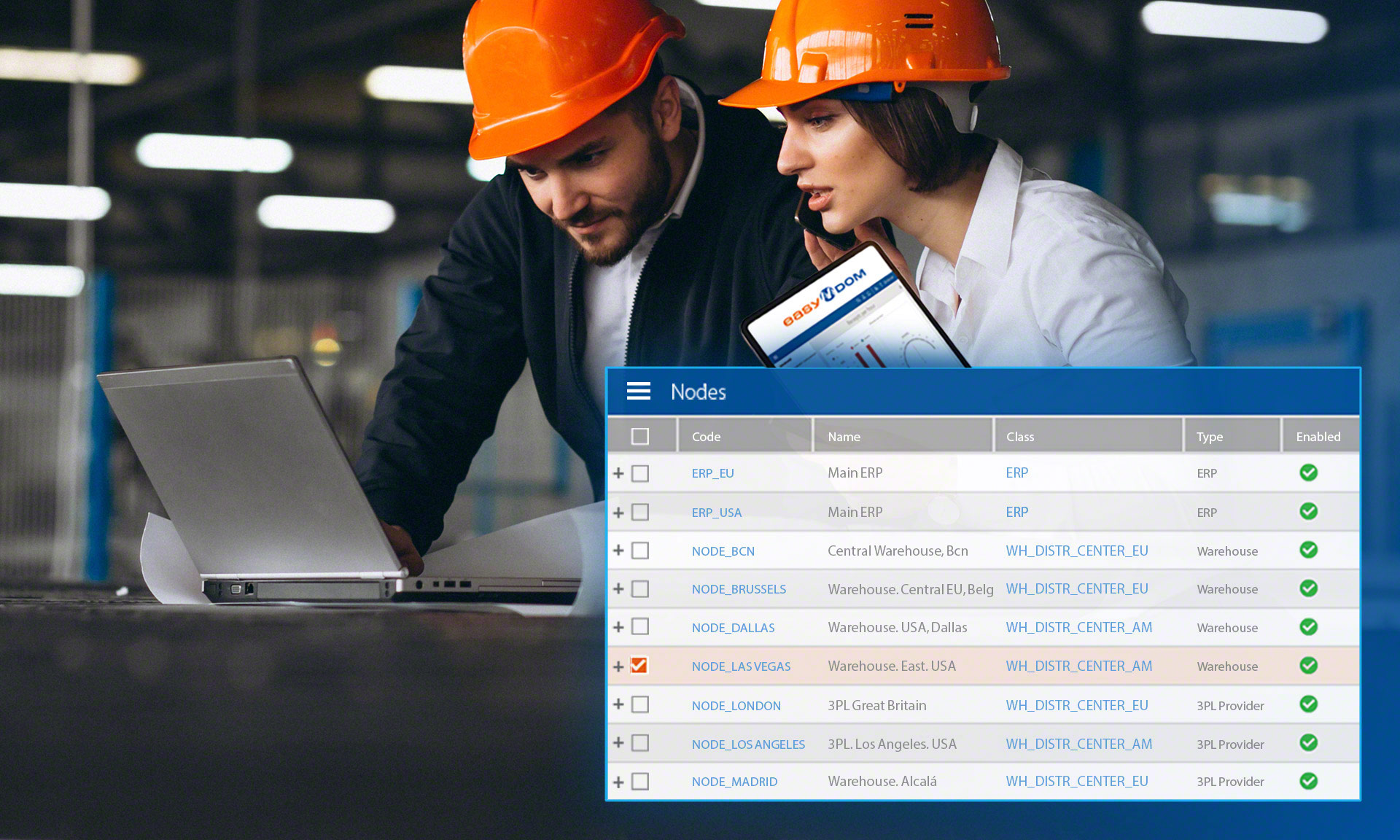Expand NODE_LAS VEGAS row with plus icon

click(x=619, y=666)
